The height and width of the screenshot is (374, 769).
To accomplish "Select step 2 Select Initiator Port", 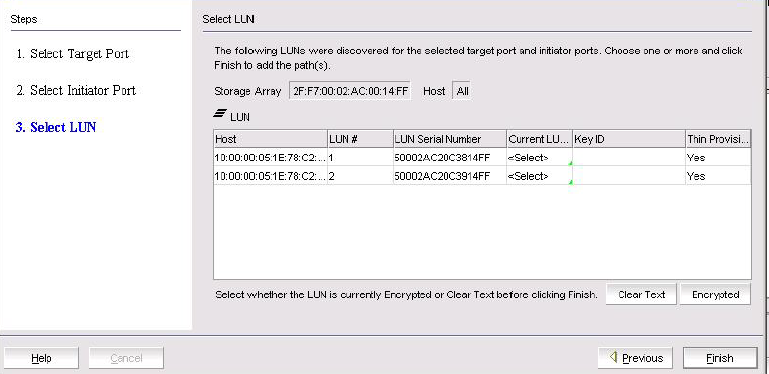I will pos(76,90).
